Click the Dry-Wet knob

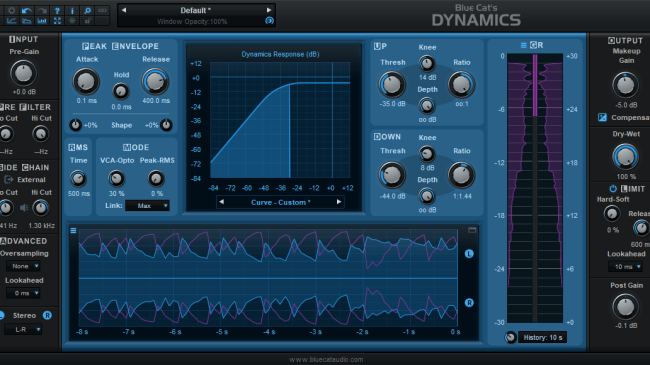coord(626,157)
